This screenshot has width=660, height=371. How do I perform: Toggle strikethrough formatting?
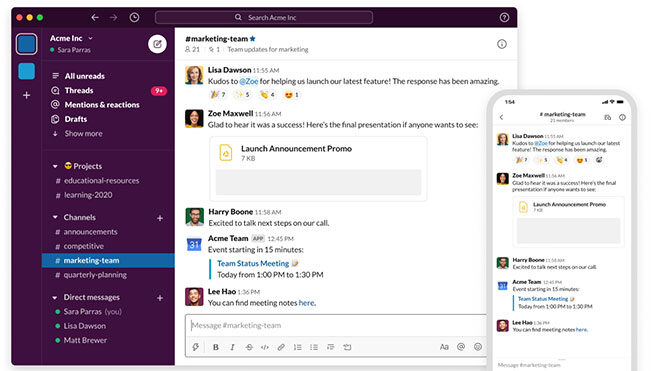point(249,347)
